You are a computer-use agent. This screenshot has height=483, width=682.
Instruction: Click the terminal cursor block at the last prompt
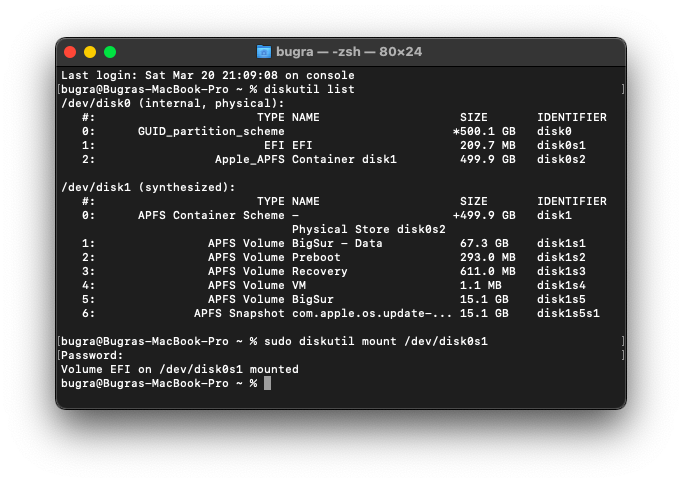tap(267, 383)
